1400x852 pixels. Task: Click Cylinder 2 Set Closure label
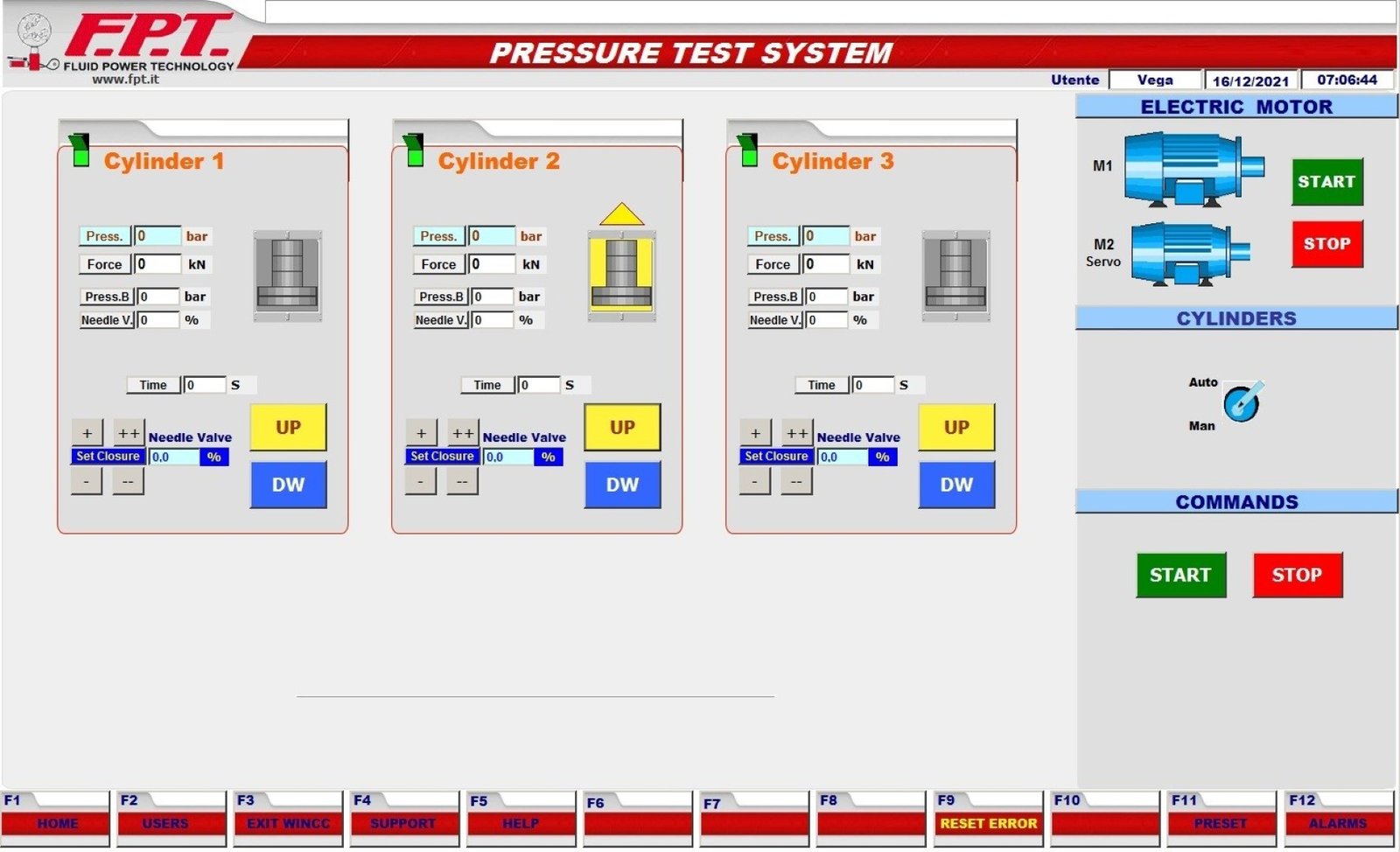tap(442, 456)
